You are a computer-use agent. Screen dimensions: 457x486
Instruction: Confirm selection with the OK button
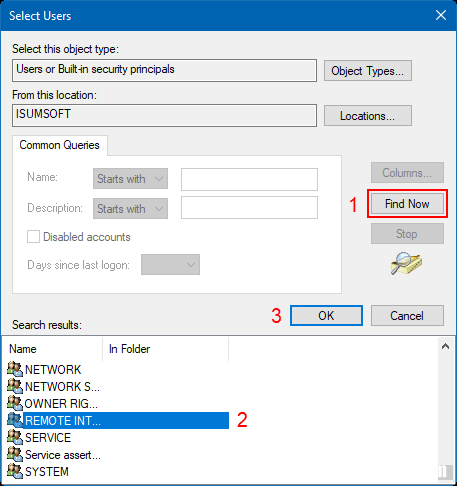(326, 315)
